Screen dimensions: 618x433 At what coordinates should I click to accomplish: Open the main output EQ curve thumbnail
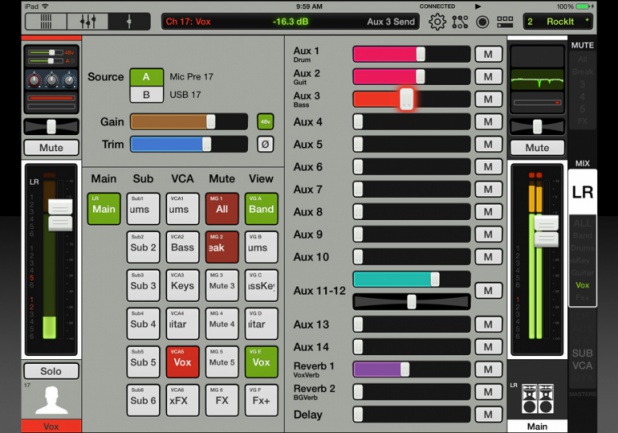click(x=537, y=80)
